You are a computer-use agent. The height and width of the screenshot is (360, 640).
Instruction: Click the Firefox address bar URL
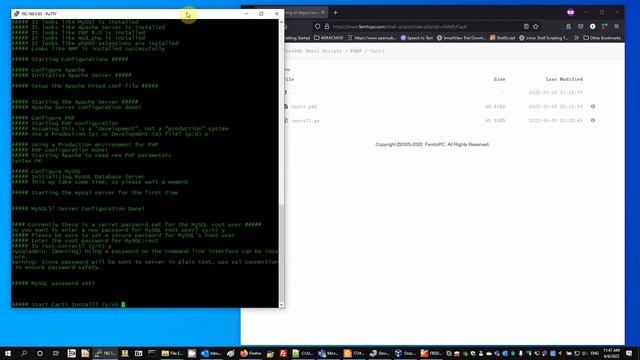click(400, 27)
